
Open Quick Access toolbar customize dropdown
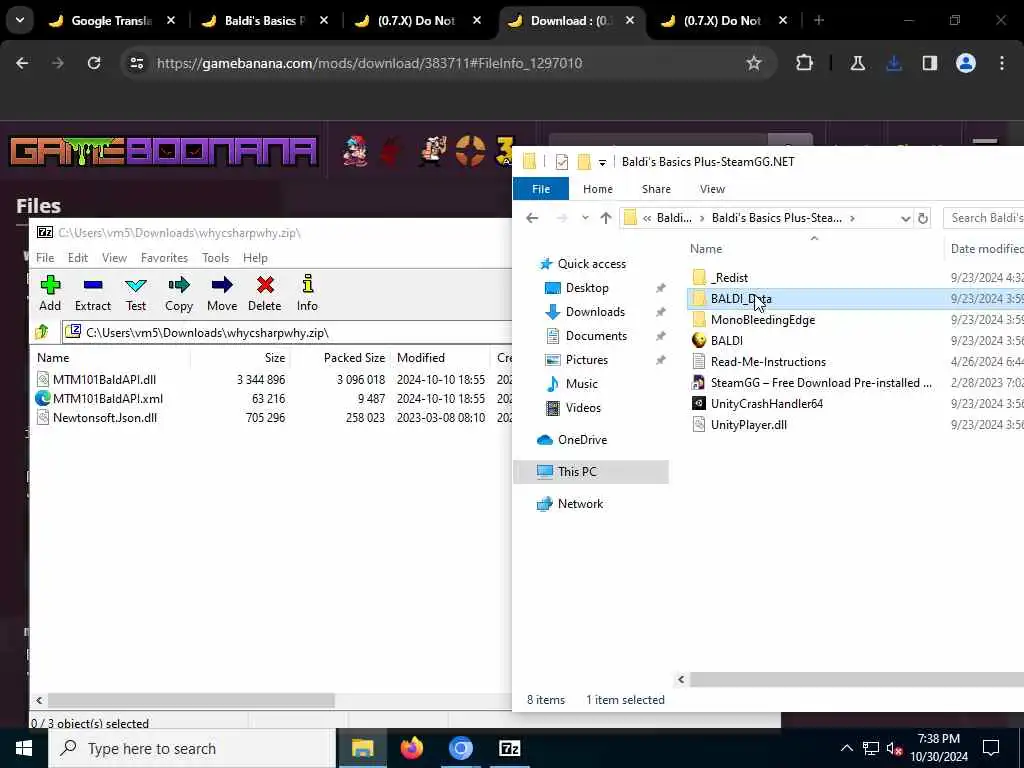click(602, 162)
